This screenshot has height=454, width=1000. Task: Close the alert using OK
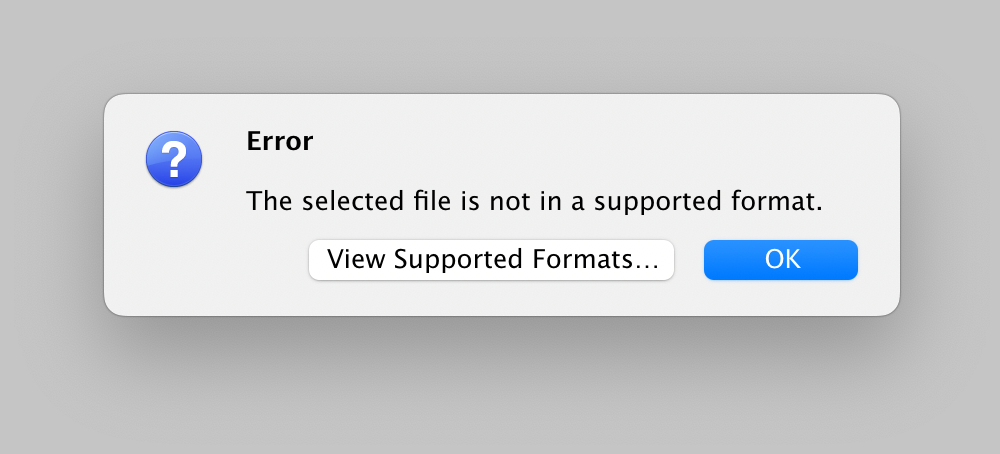pyautogui.click(x=781, y=260)
